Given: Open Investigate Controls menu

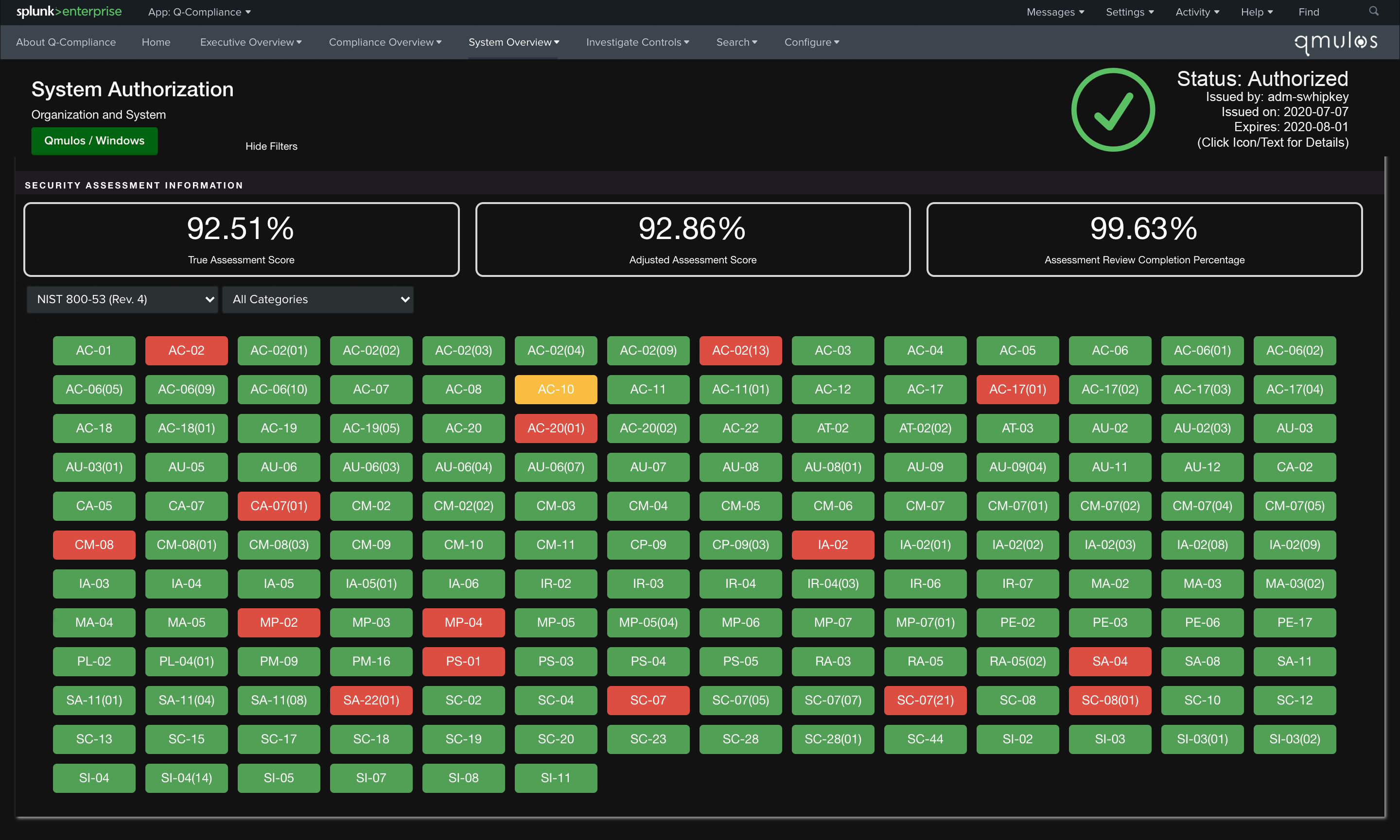Looking at the screenshot, I should tap(638, 42).
